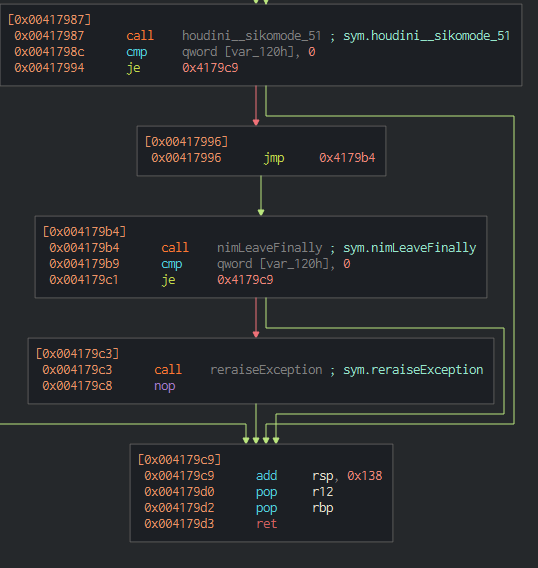The width and height of the screenshot is (538, 568).
Task: Select block header [0x00417996]
Action: pos(186,142)
